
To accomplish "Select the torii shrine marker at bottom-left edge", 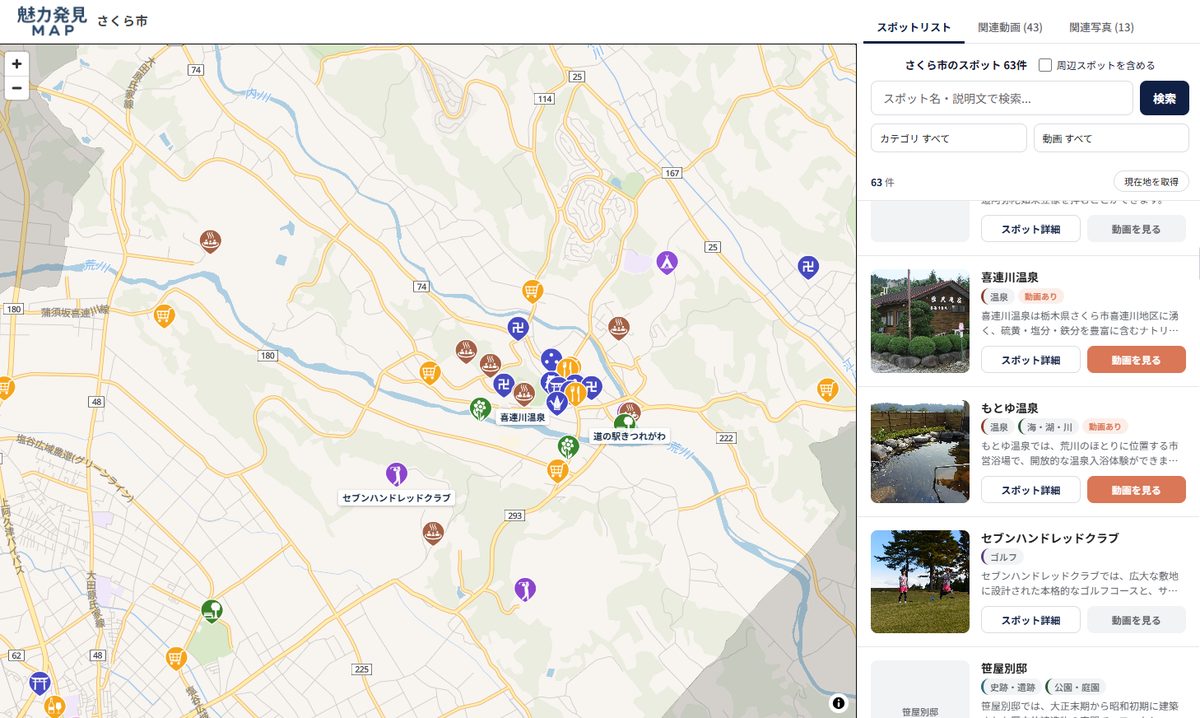I will pyautogui.click(x=40, y=682).
